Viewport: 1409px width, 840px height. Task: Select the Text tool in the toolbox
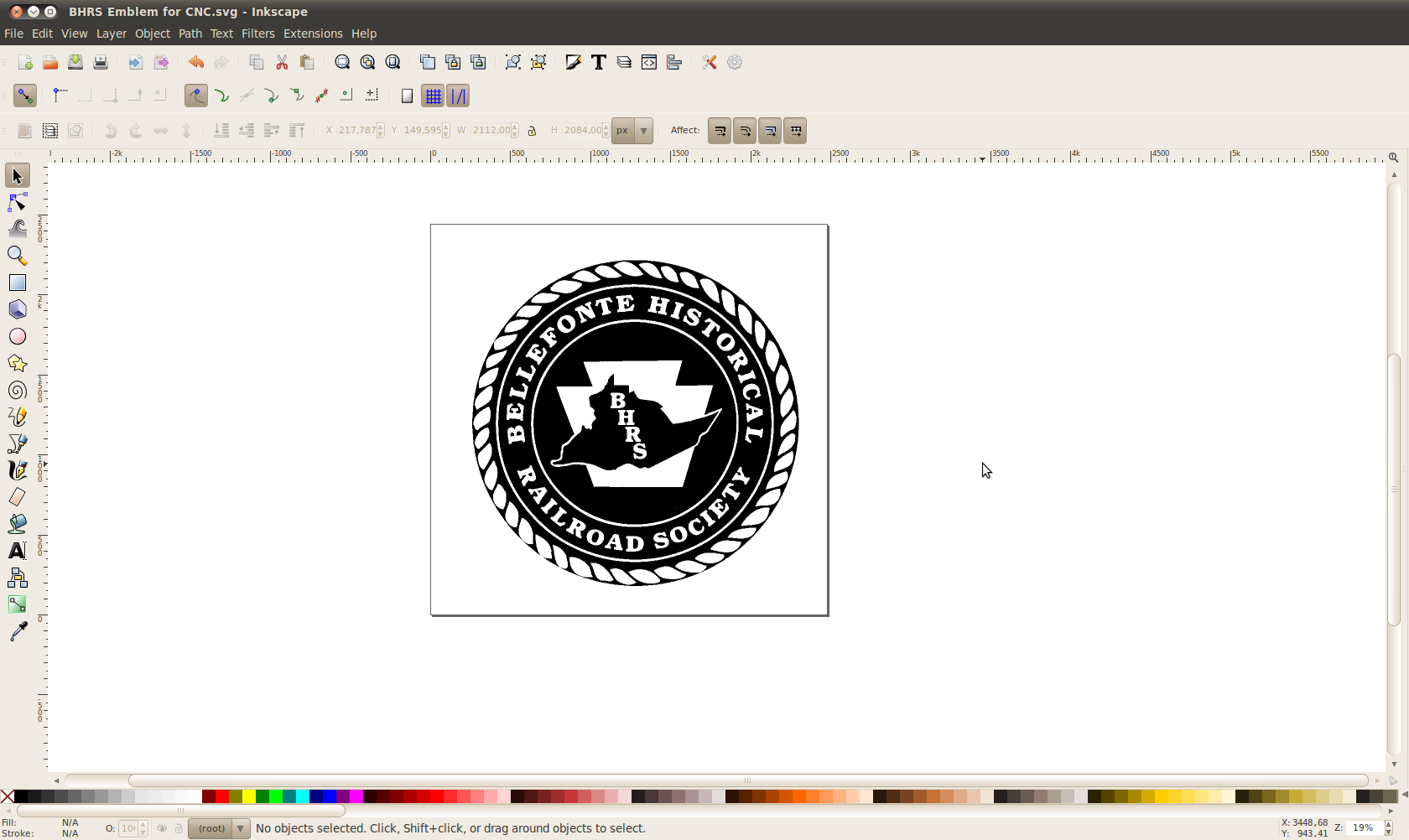click(x=18, y=551)
